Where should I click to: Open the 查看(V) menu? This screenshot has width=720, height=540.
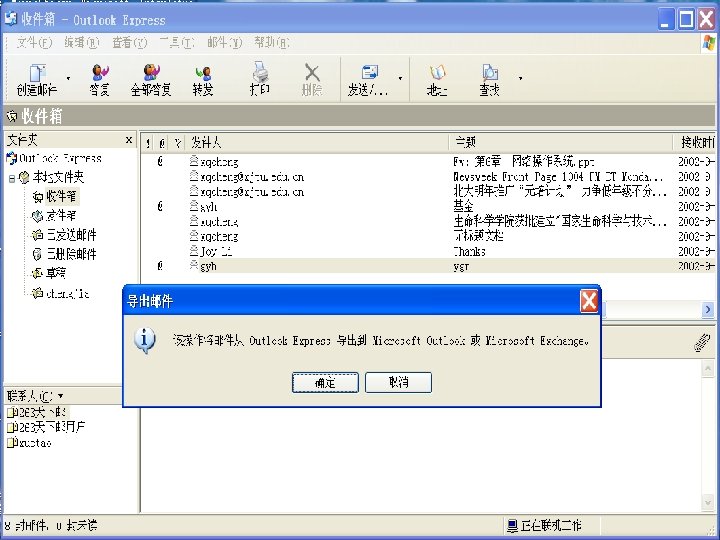[x=129, y=43]
